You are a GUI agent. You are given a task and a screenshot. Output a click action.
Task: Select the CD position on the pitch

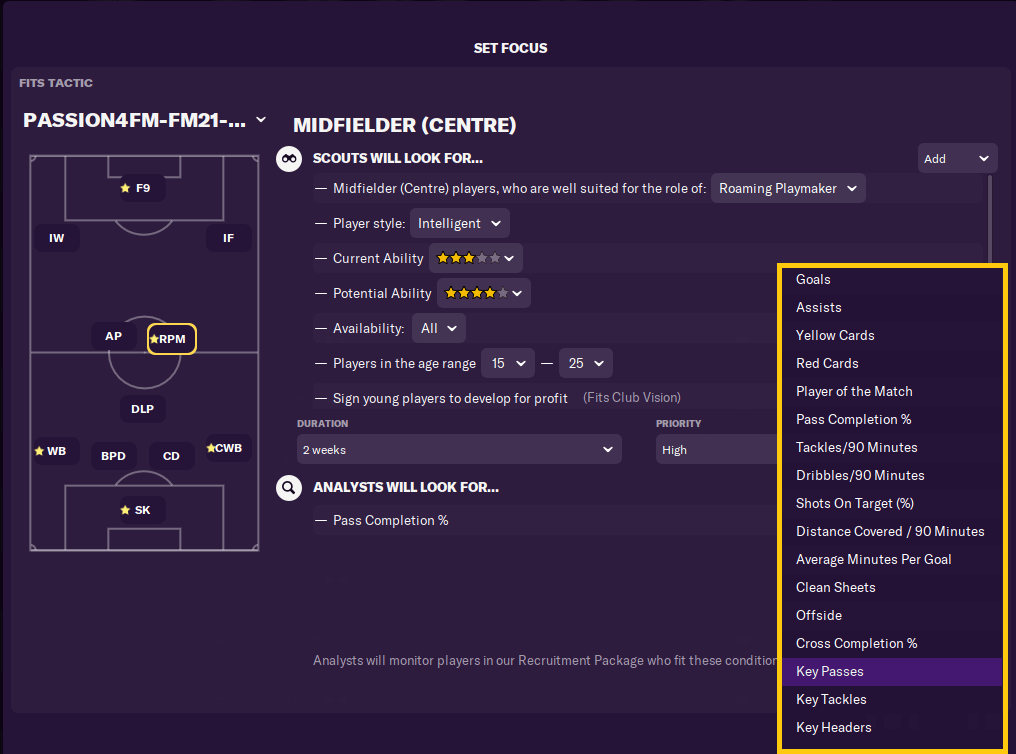pos(171,456)
